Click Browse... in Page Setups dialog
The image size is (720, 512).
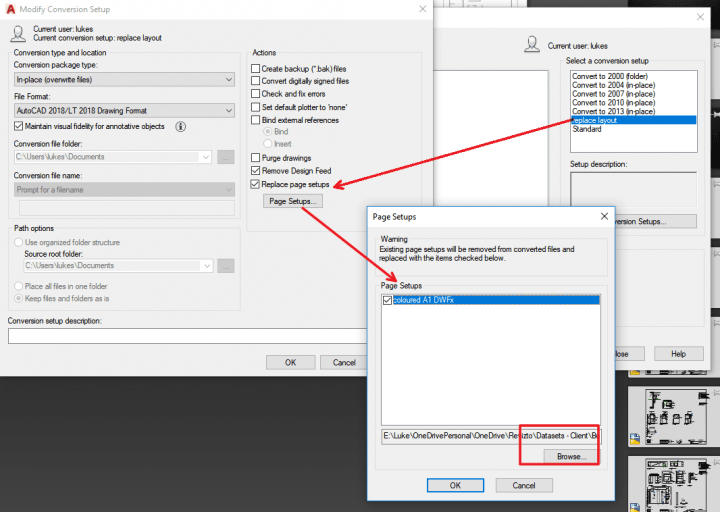(570, 456)
